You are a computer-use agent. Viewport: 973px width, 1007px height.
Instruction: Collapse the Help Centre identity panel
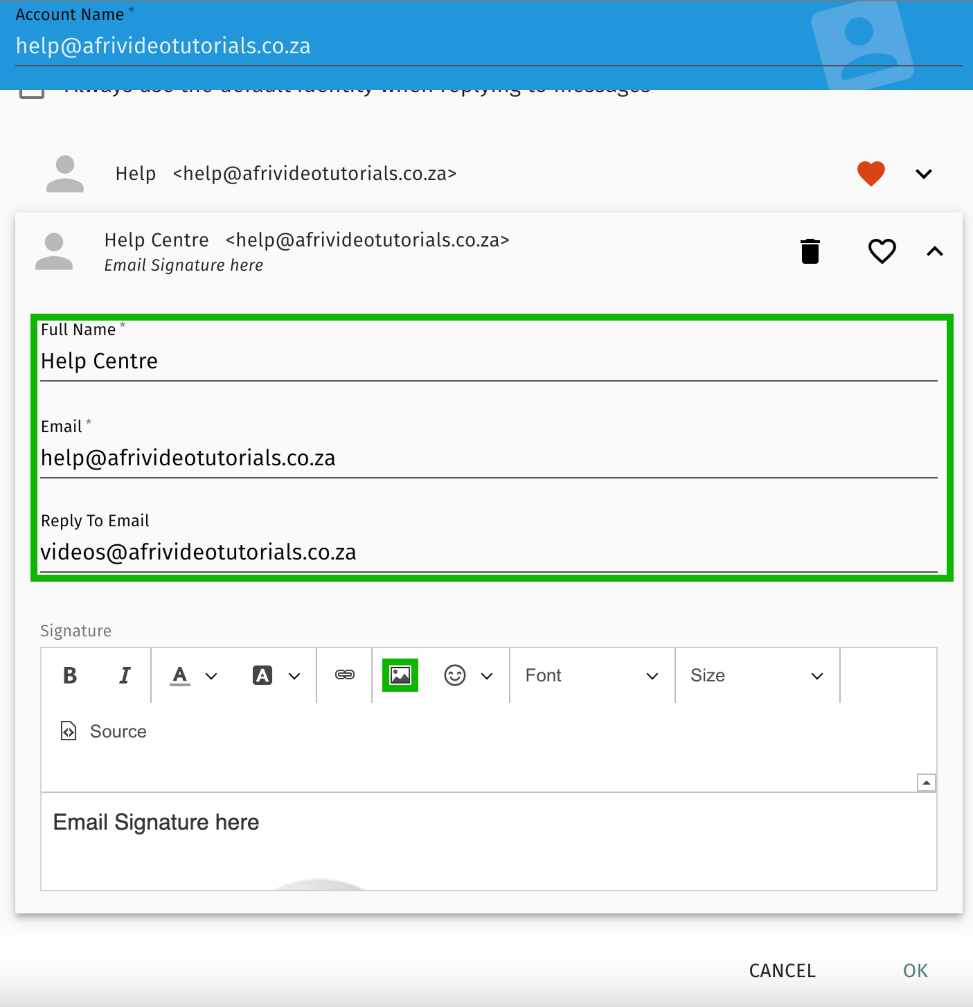pos(934,252)
